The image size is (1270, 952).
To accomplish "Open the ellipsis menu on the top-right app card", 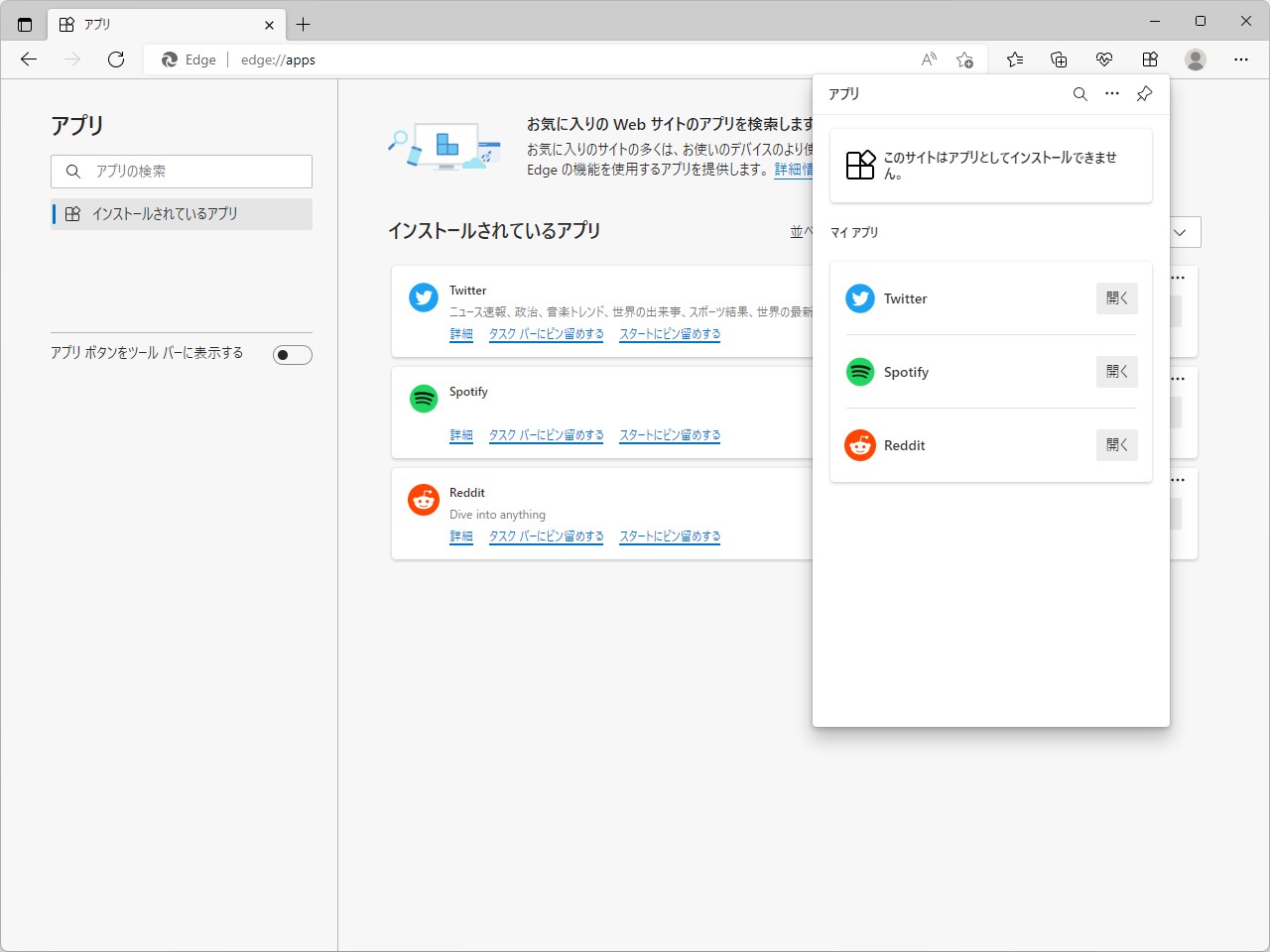I will (1177, 278).
